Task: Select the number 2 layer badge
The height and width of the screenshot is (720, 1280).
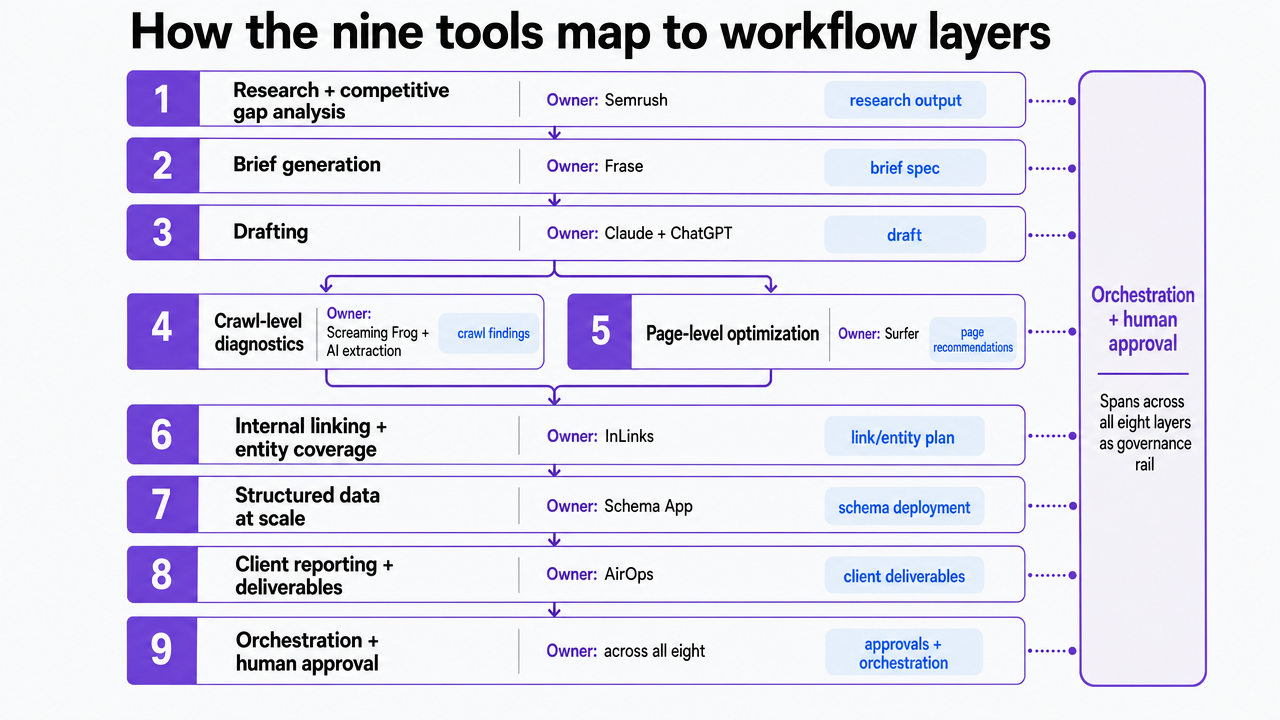Action: point(162,166)
